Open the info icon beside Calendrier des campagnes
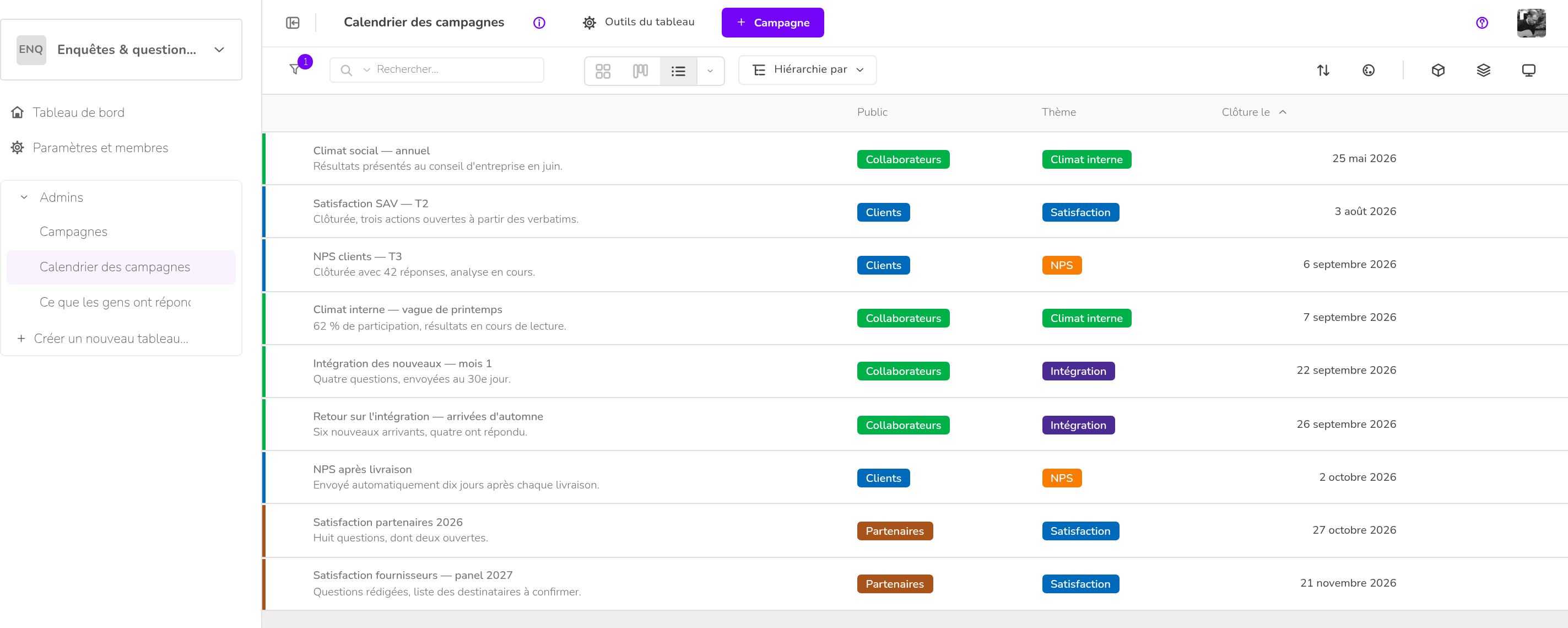The width and height of the screenshot is (1568, 628). click(x=539, y=23)
